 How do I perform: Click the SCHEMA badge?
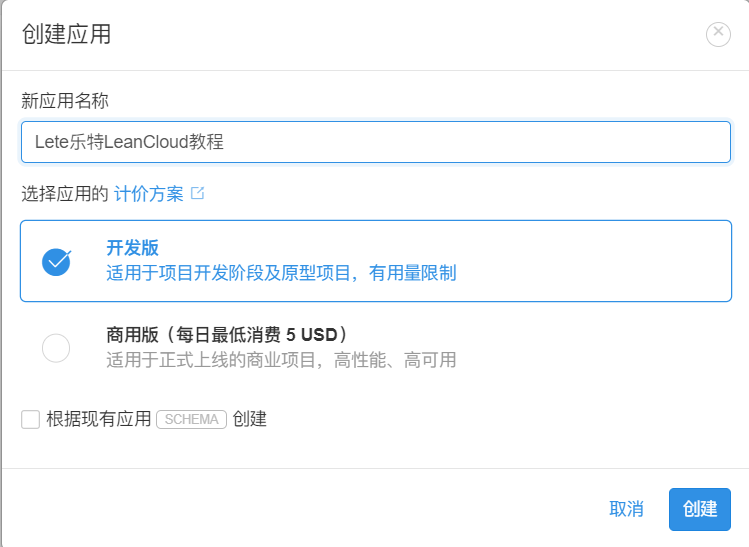[x=191, y=419]
